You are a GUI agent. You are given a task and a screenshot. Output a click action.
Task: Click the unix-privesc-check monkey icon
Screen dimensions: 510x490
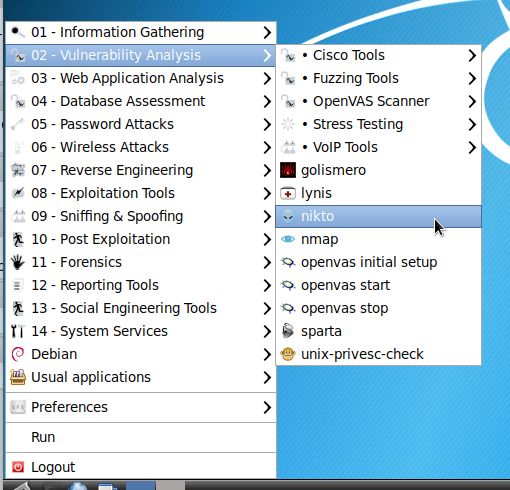click(x=288, y=354)
